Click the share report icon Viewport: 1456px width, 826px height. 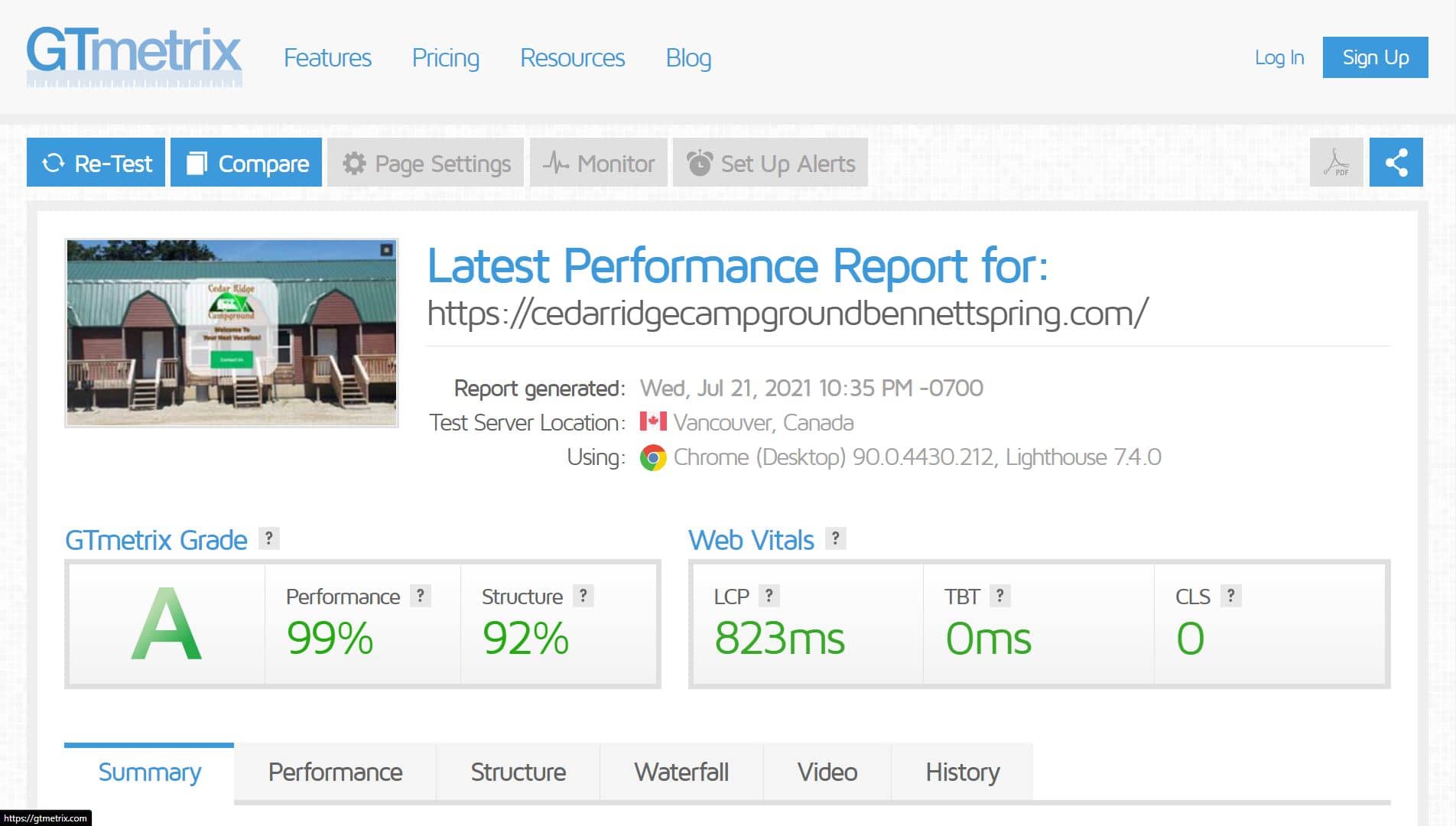click(x=1396, y=162)
